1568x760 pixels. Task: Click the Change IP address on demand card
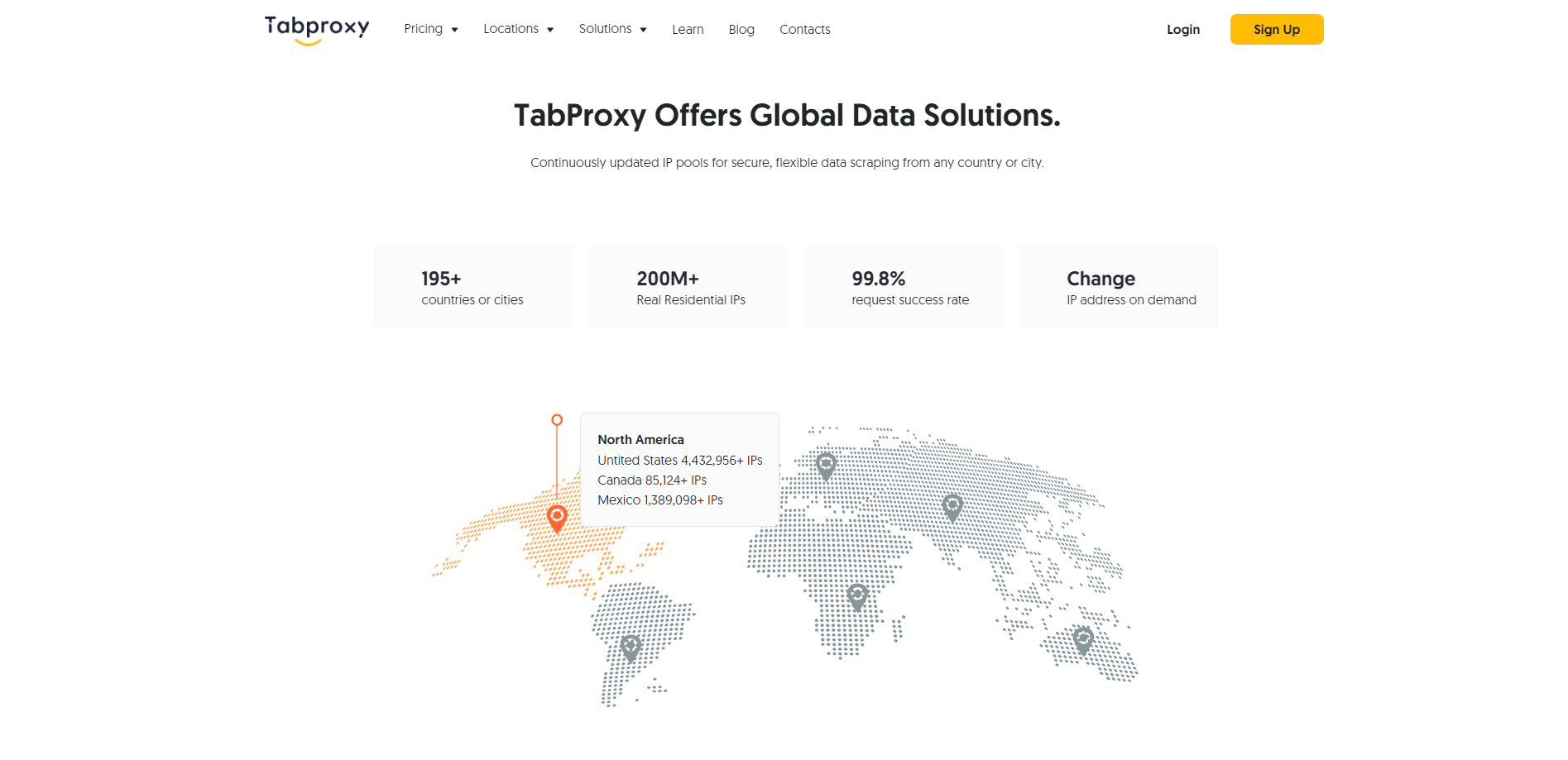coord(1119,286)
